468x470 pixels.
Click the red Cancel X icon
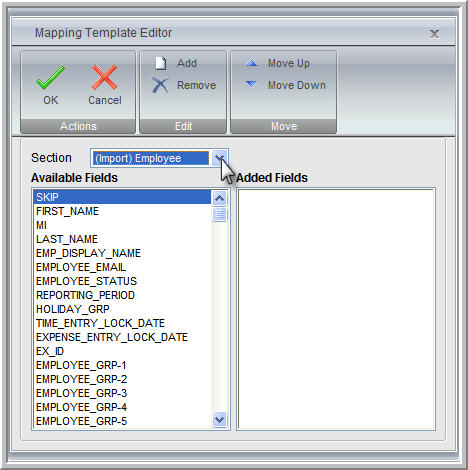click(105, 77)
